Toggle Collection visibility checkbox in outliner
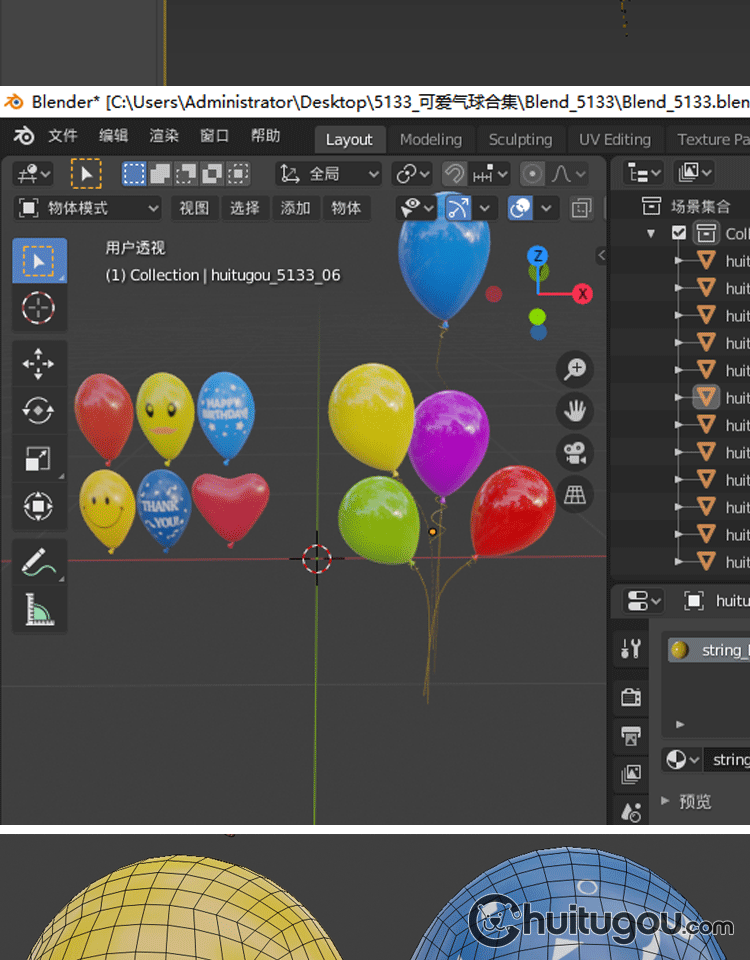This screenshot has width=750, height=960. [680, 233]
